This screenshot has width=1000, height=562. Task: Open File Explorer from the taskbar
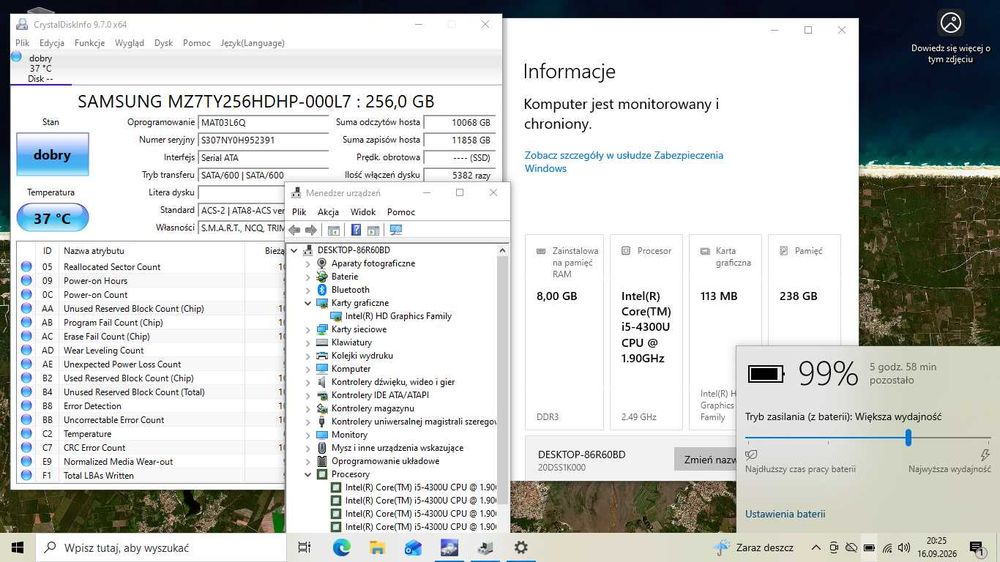(377, 547)
